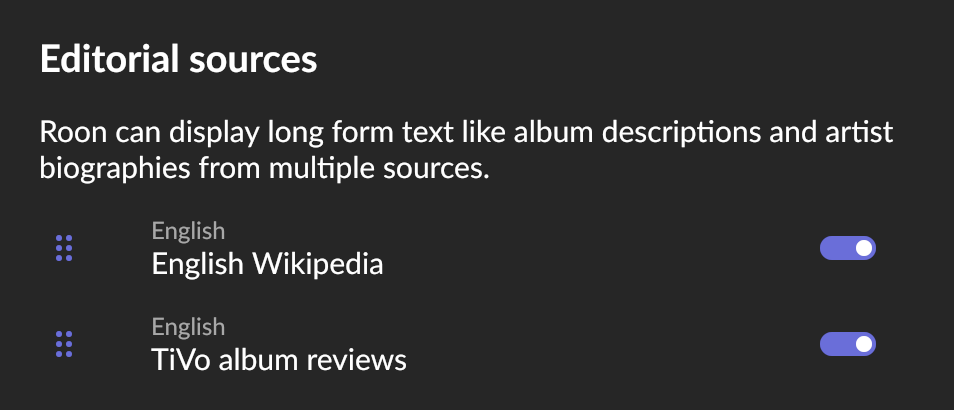Click the word biographies in the description

(115, 169)
